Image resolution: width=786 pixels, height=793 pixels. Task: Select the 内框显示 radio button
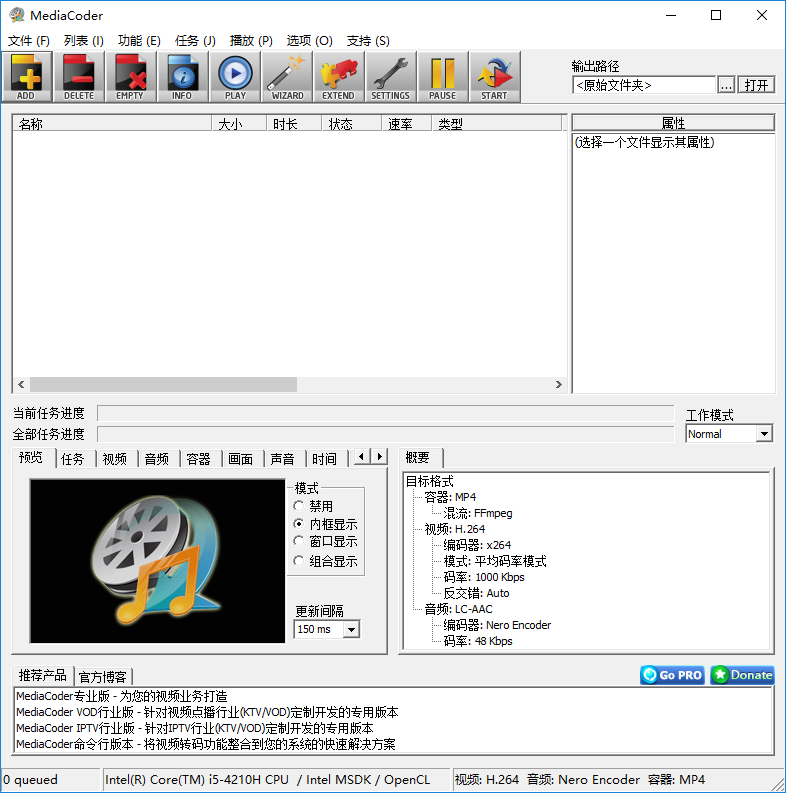tap(299, 524)
